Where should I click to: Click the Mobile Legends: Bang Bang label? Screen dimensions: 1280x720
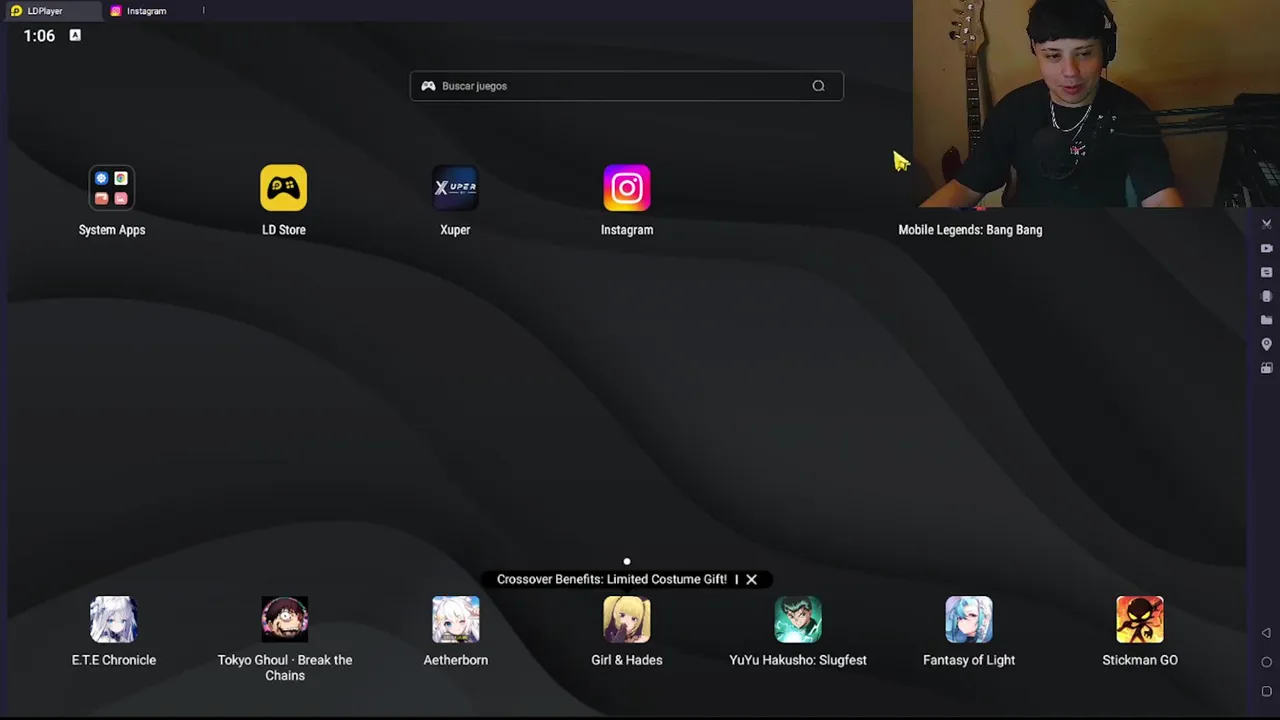pyautogui.click(x=970, y=230)
